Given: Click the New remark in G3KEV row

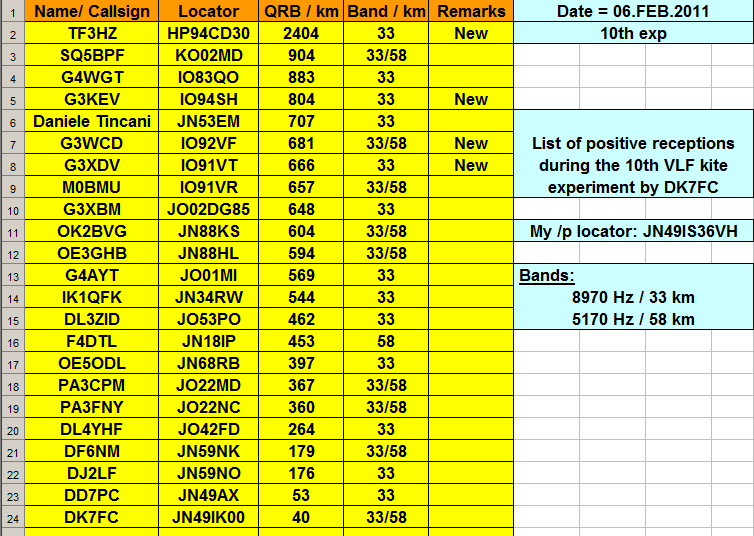Looking at the screenshot, I should [x=471, y=99].
